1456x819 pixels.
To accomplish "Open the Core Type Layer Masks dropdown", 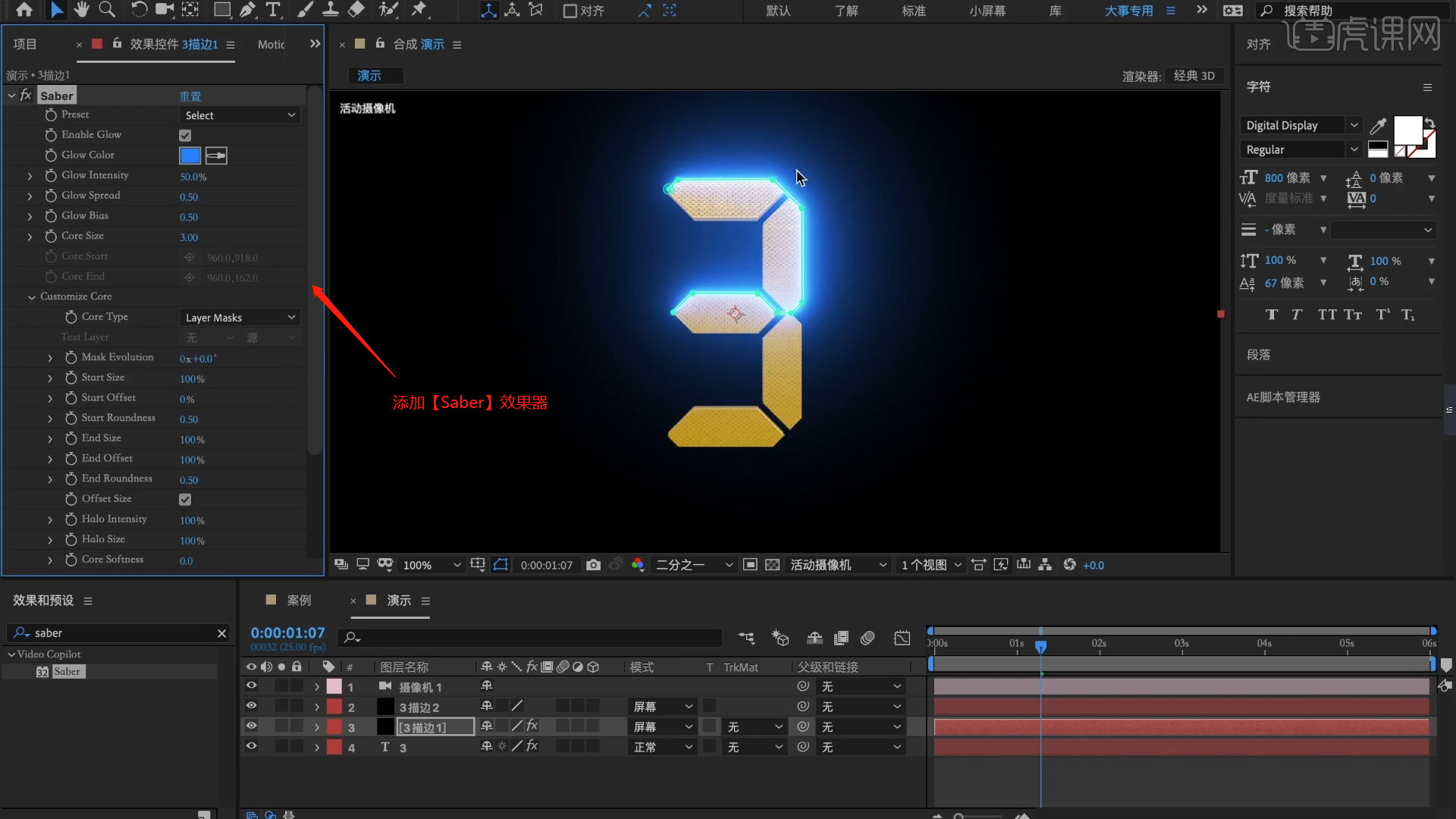I will tap(240, 318).
